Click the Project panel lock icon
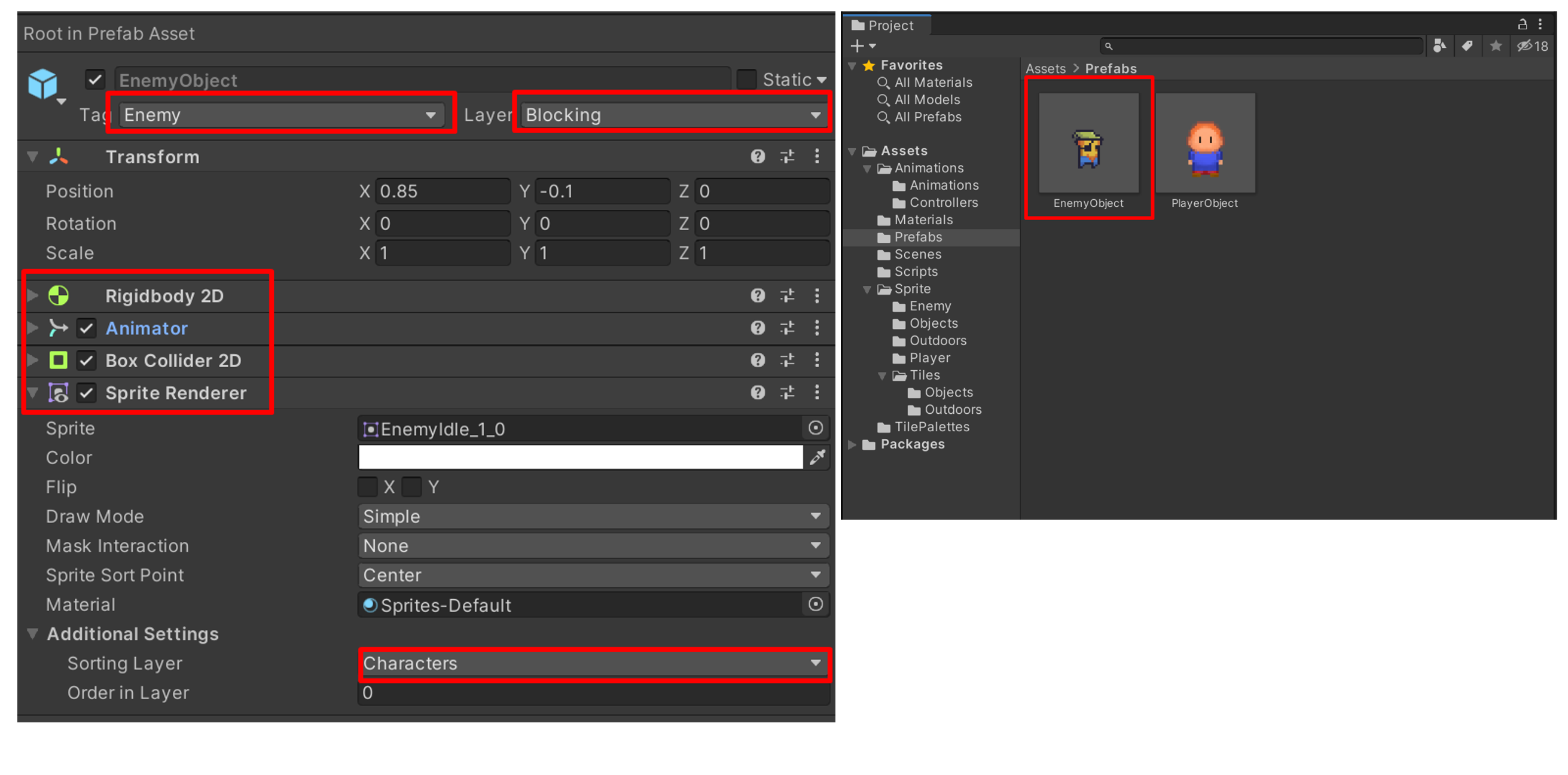 pyautogui.click(x=1523, y=25)
